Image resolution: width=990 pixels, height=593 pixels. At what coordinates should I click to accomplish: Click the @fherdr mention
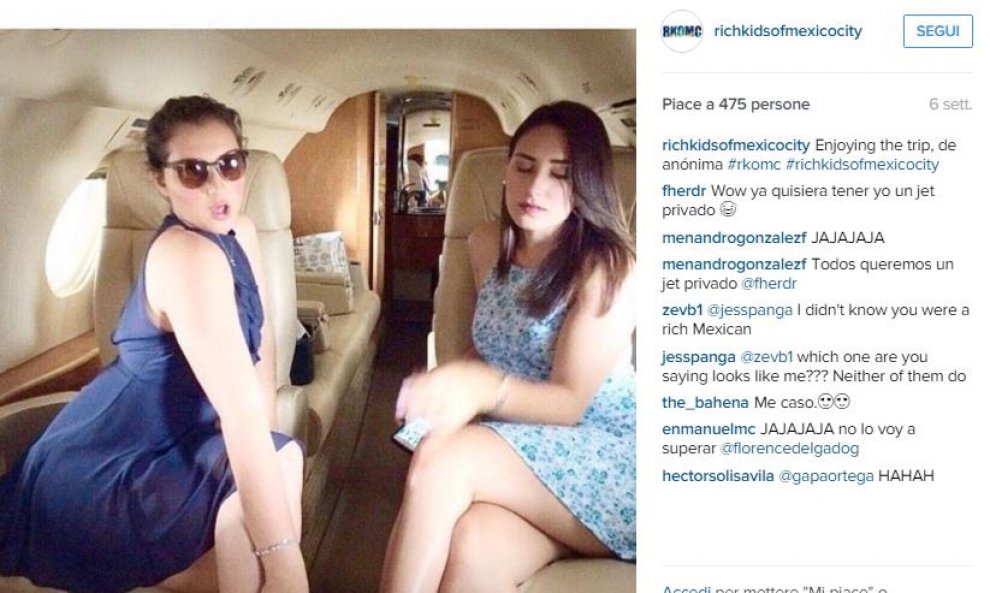768,284
